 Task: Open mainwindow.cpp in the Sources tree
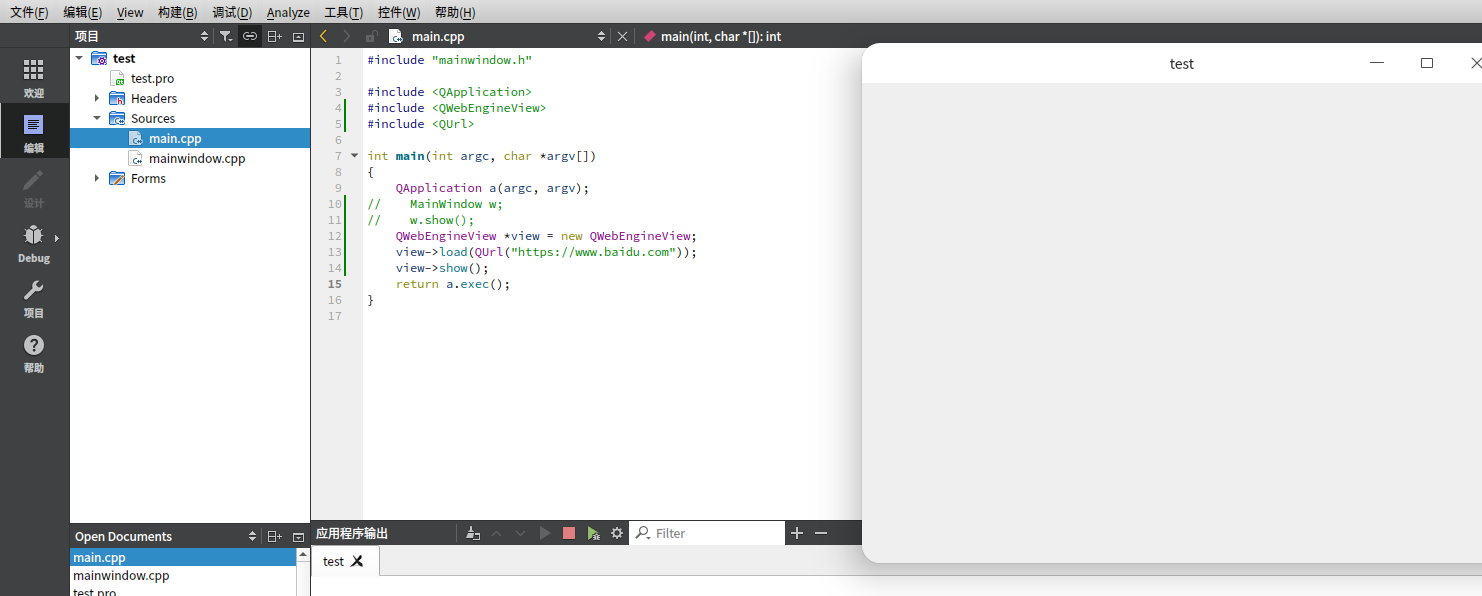click(x=196, y=158)
